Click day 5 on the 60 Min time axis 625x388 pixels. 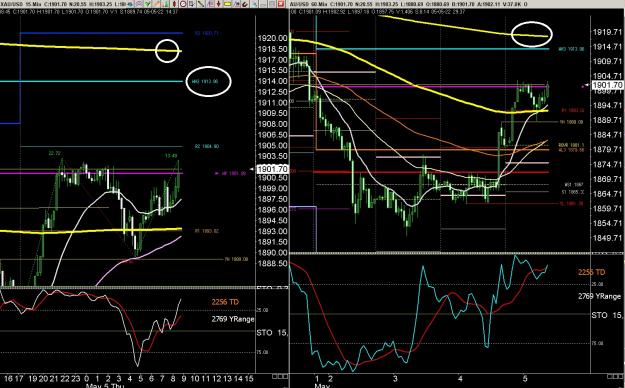point(525,378)
